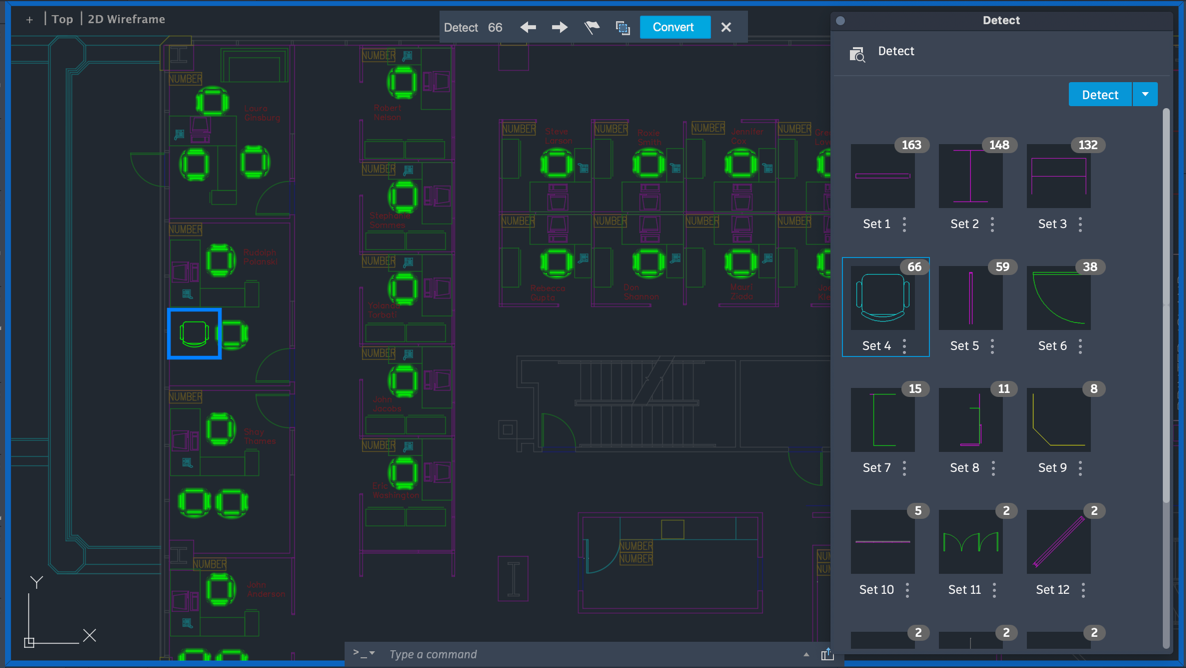Open the 2D Wireframe visual style menu

126,19
